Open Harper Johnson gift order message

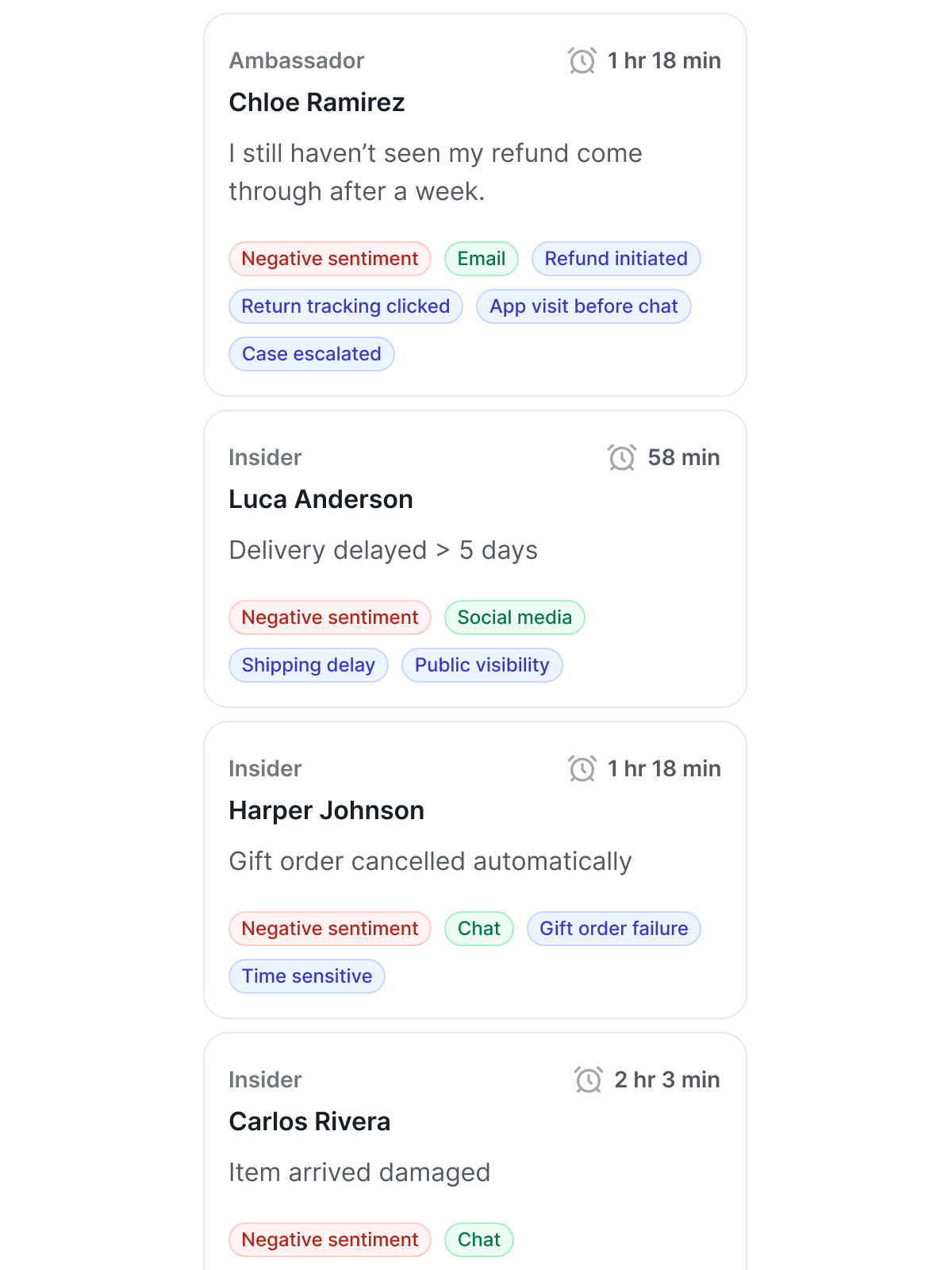tap(430, 861)
